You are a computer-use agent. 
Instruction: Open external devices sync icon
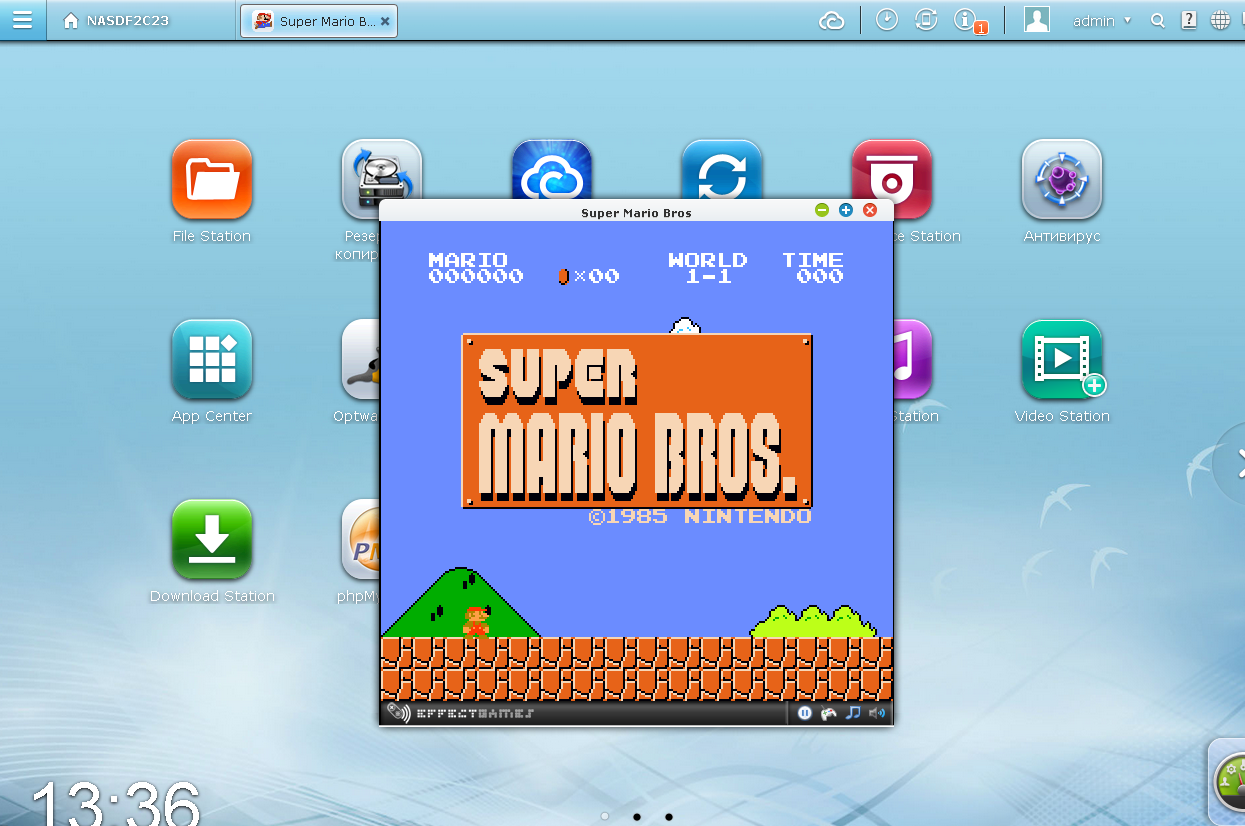pos(926,20)
